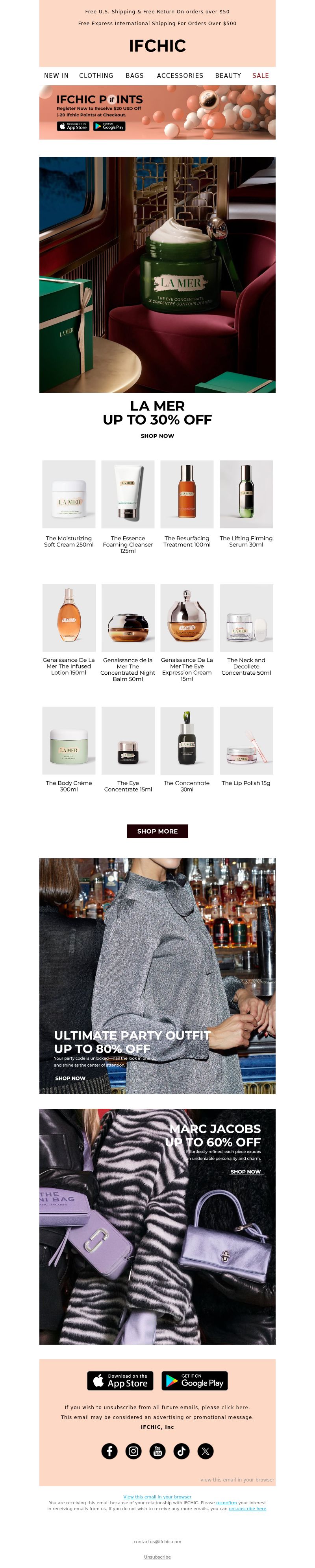Open the Facebook icon in footer
Image resolution: width=315 pixels, height=1568 pixels.
point(109,1450)
